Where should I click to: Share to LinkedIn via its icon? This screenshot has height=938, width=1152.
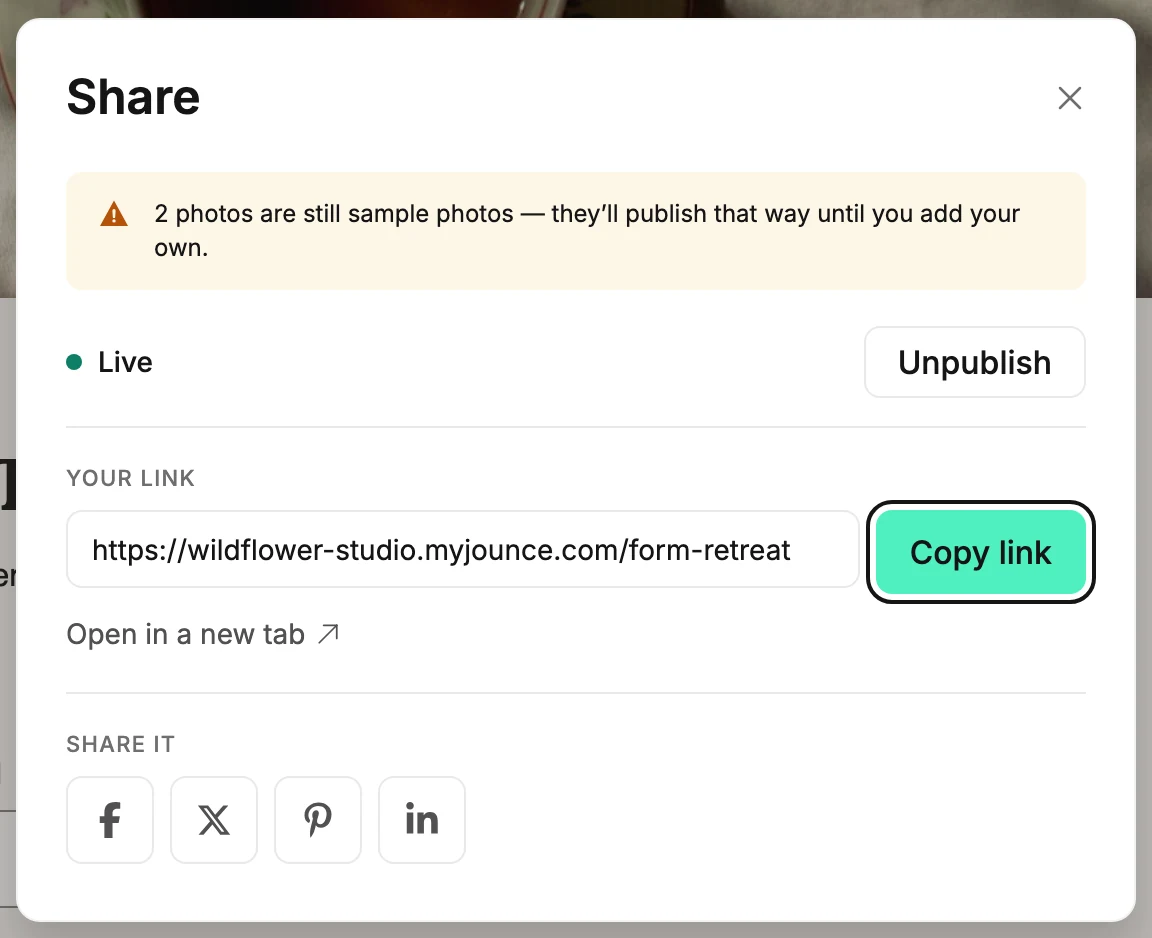422,820
